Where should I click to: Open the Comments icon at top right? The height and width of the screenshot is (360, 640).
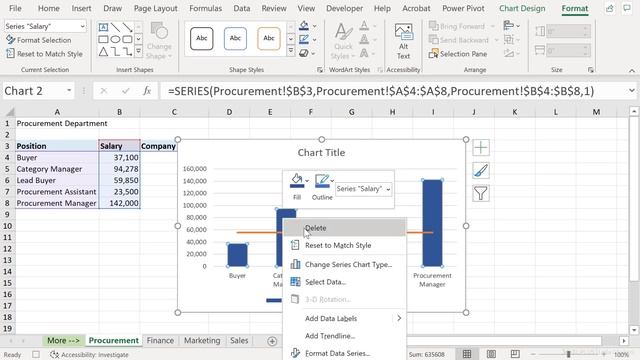point(627,8)
